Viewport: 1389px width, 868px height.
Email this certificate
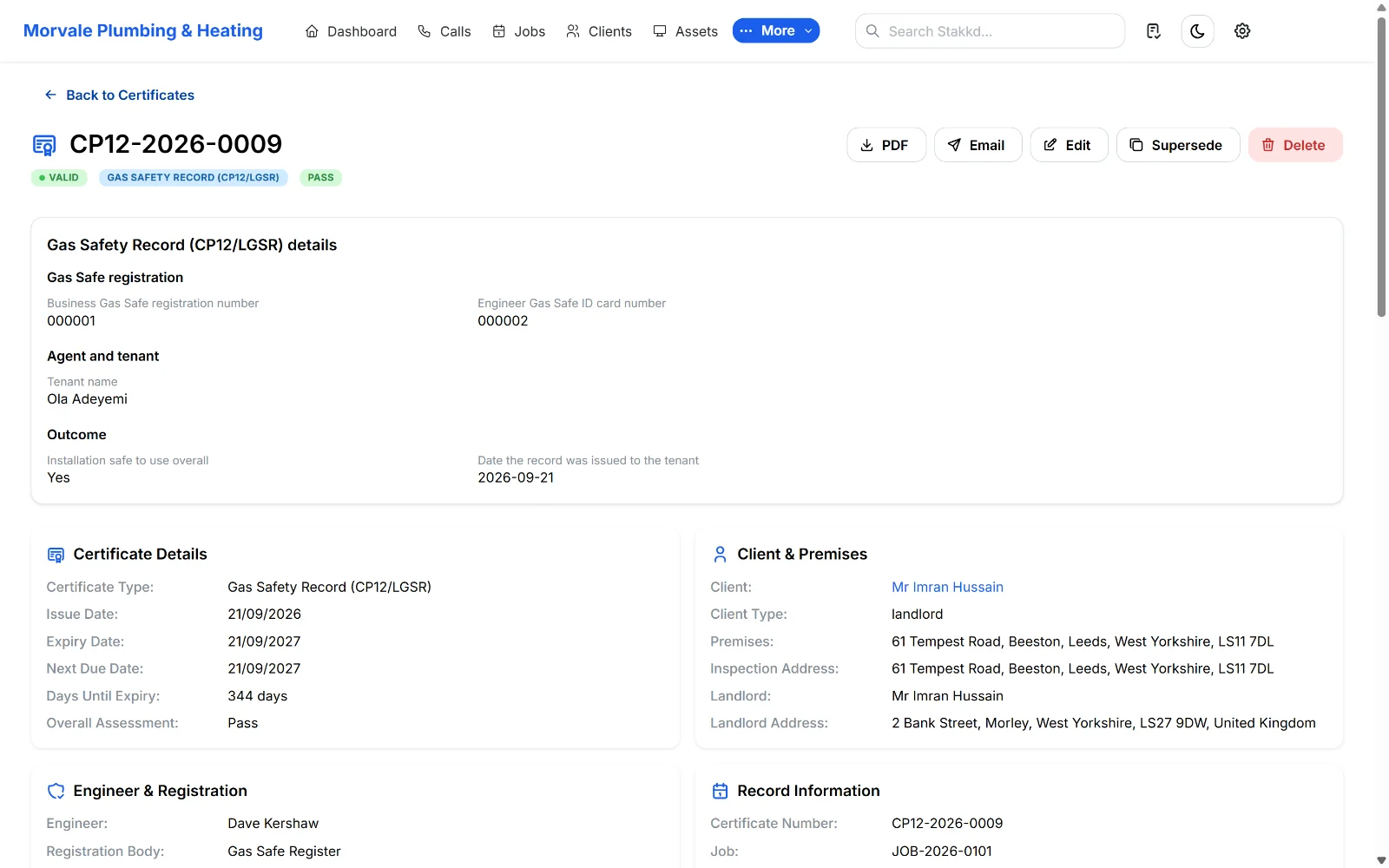[x=978, y=145]
